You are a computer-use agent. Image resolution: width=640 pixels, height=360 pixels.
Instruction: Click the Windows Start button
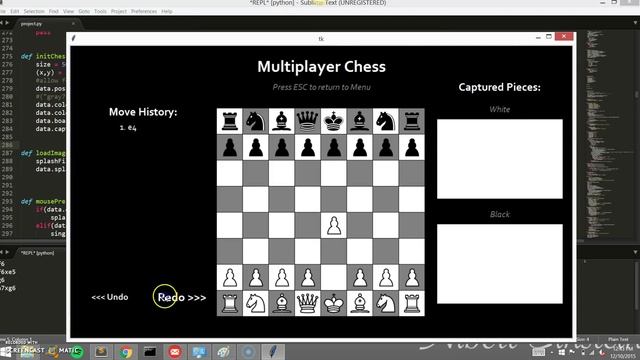pos(6,352)
